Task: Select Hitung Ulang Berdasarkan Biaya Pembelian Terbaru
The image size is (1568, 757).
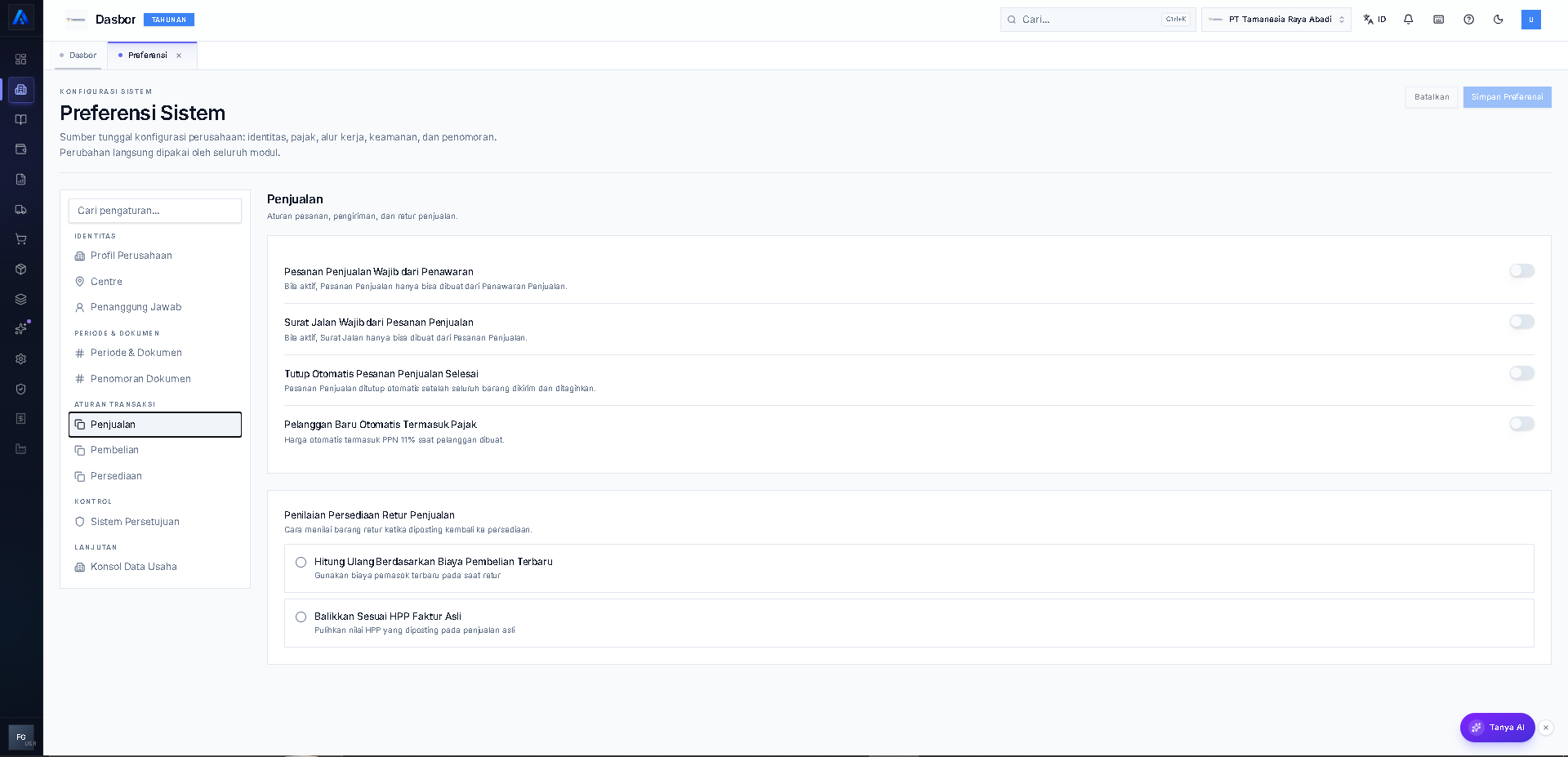Action: [x=909, y=568]
